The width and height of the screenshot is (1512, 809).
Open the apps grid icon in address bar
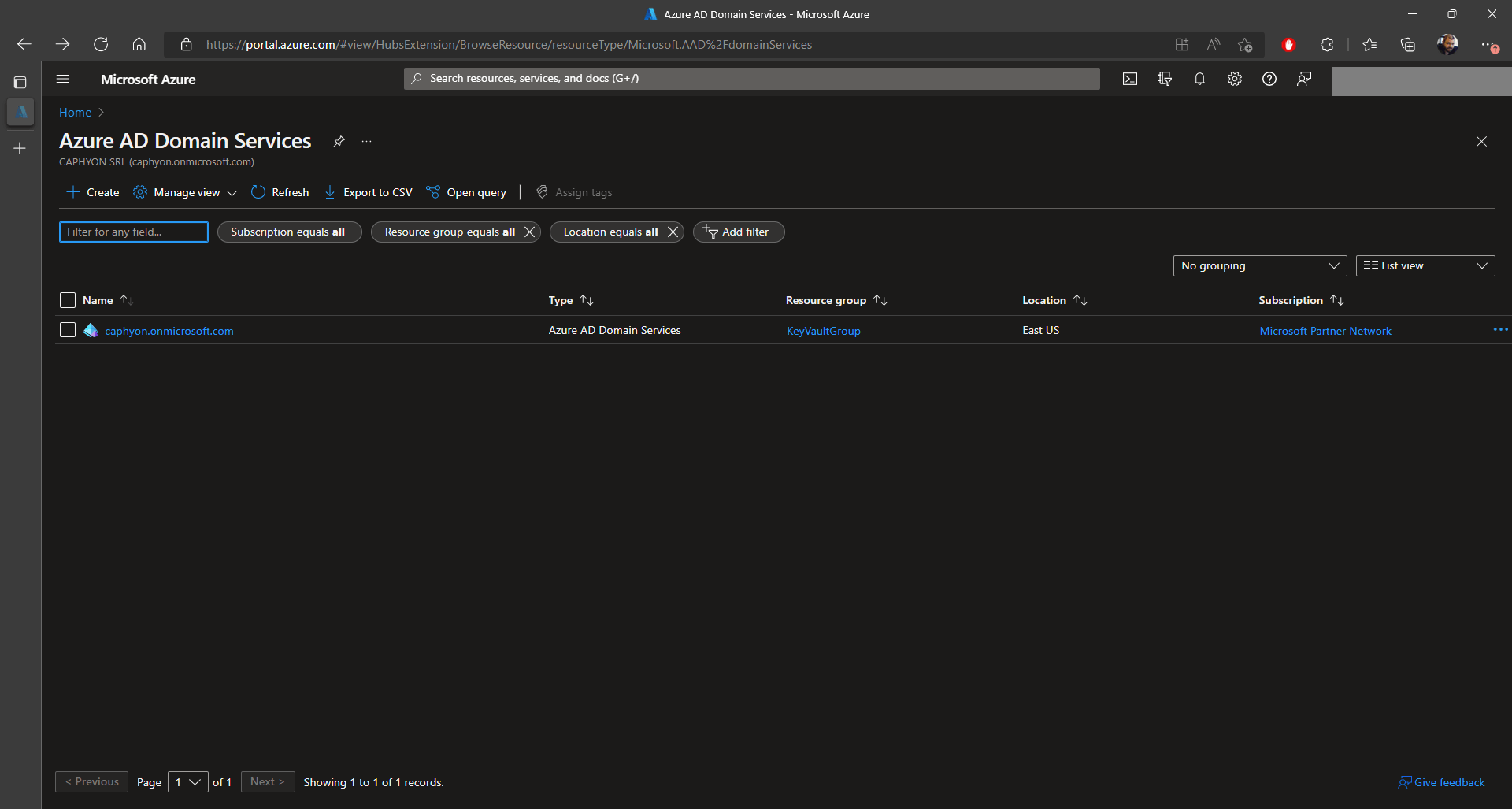click(x=1182, y=45)
